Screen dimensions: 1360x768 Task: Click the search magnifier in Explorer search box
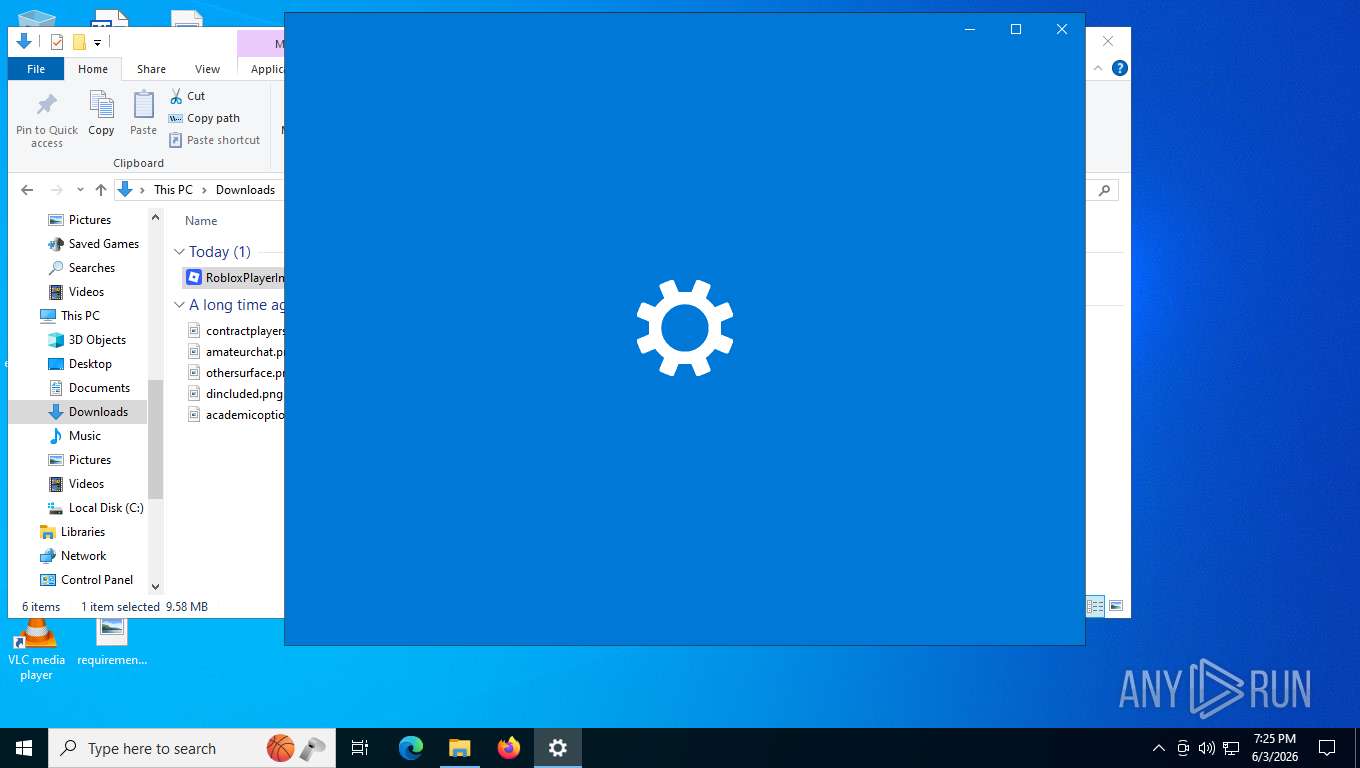pos(1104,190)
